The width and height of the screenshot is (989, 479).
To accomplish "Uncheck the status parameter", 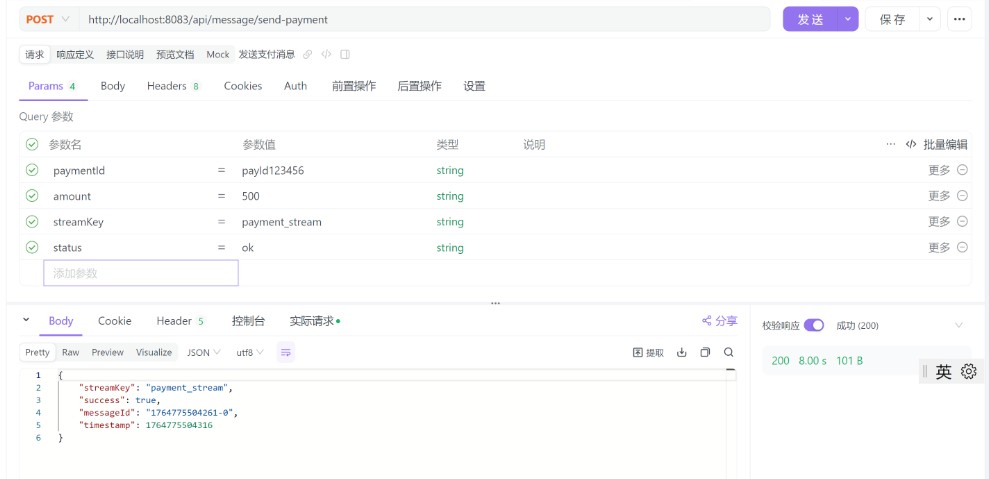I will coord(32,247).
